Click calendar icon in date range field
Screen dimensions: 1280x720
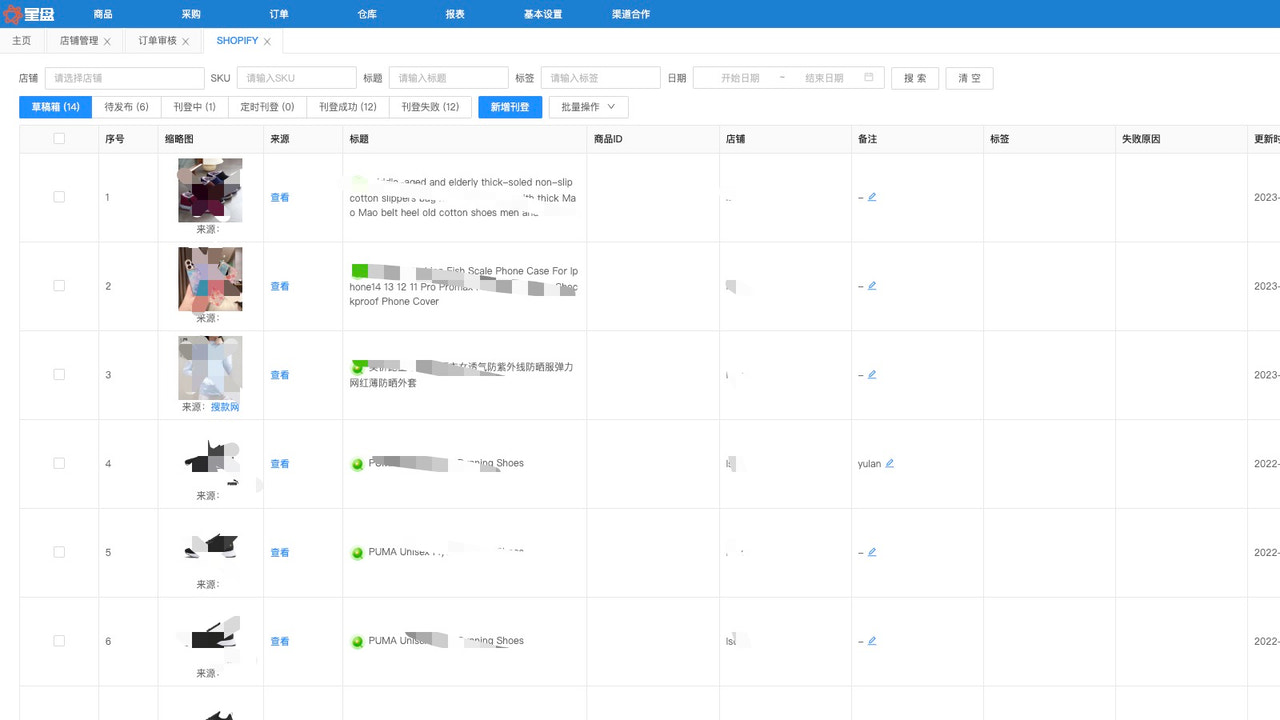[869, 77]
